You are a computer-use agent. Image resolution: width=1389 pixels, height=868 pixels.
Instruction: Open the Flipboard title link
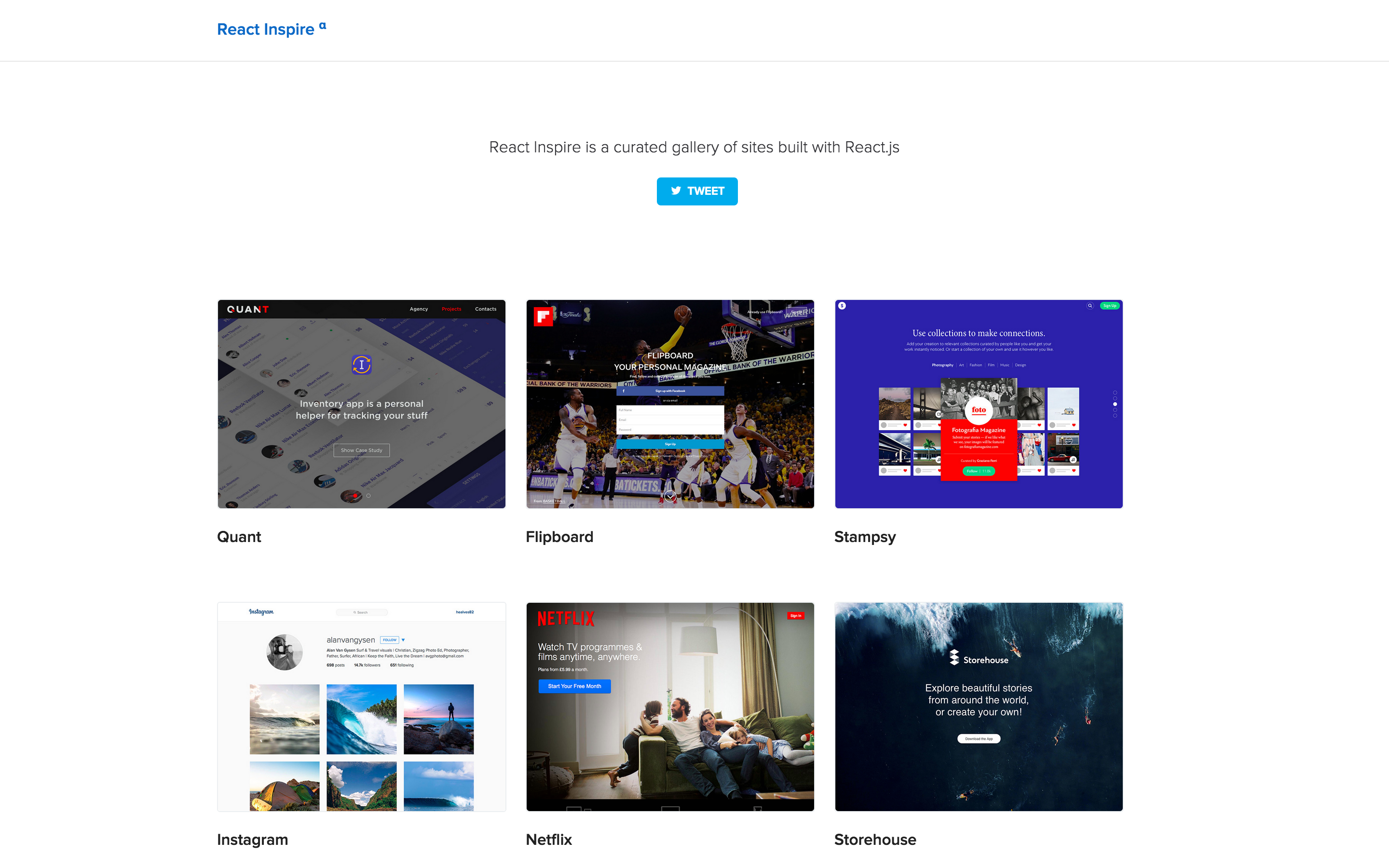click(559, 537)
